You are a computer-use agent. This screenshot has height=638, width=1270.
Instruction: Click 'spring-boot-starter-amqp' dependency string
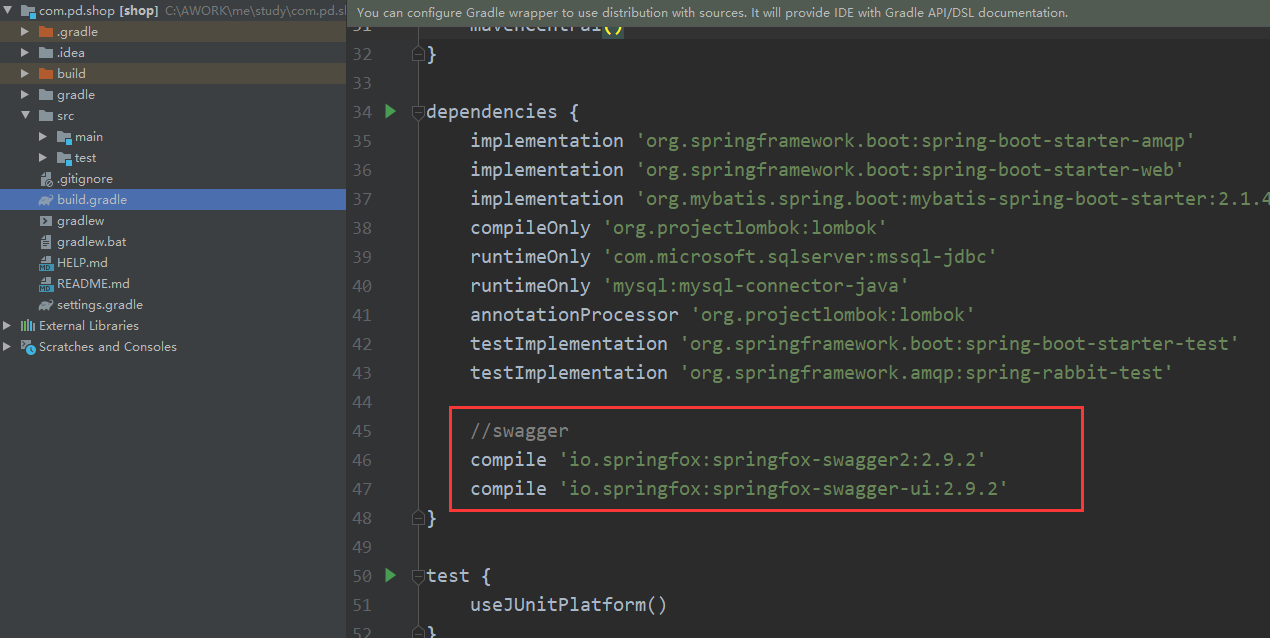pos(915,140)
